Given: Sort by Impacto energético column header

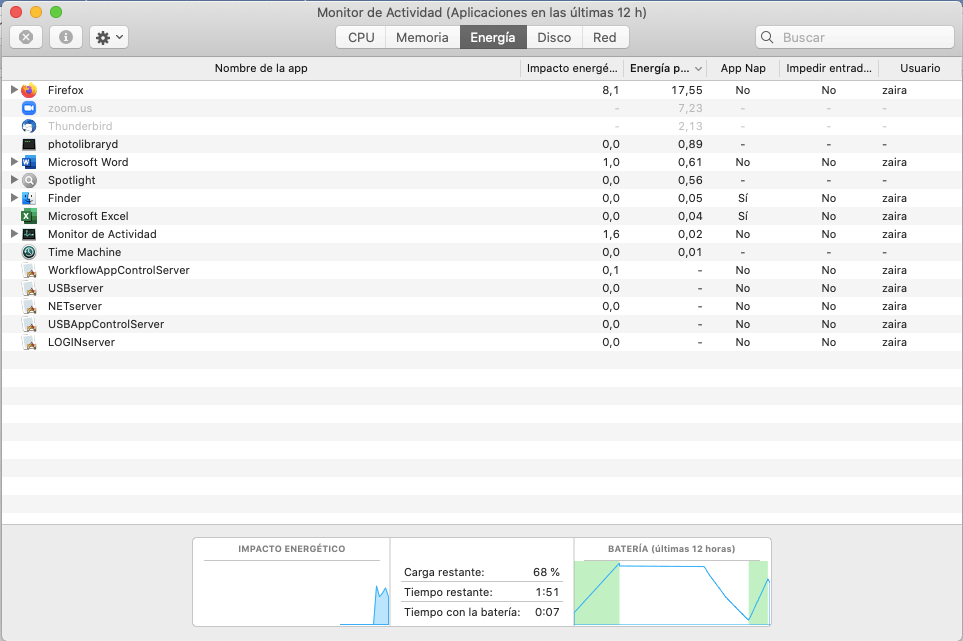Looking at the screenshot, I should point(571,68).
